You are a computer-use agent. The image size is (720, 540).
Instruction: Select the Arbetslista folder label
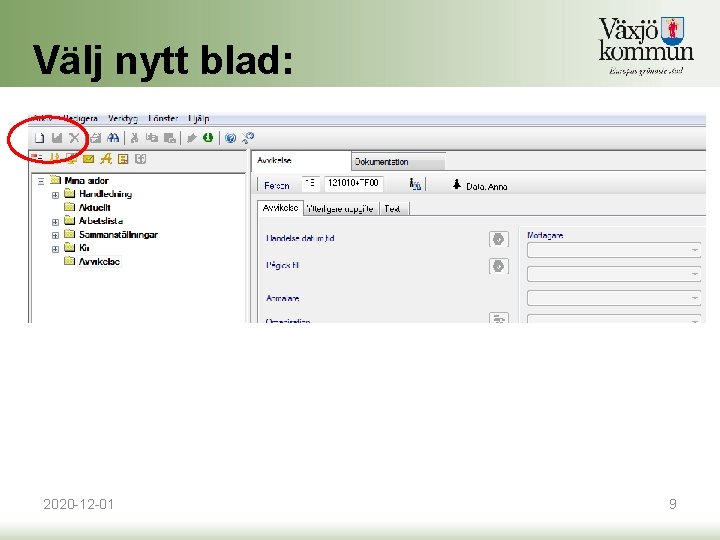tap(101, 221)
